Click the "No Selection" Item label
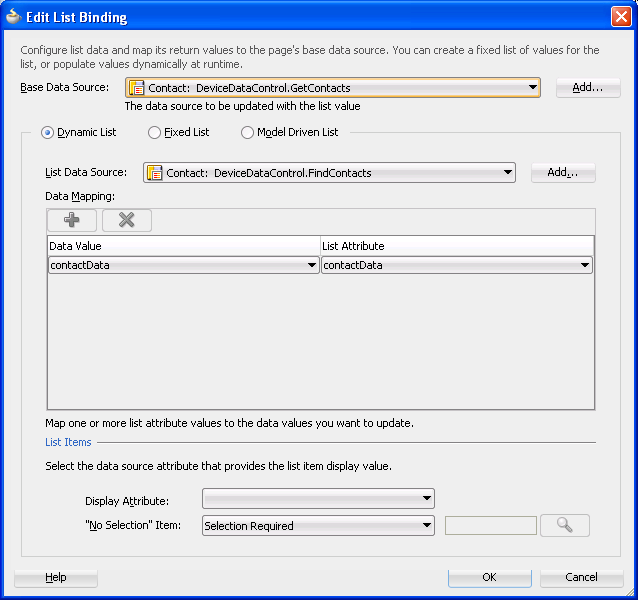This screenshot has width=638, height=600. click(133, 526)
